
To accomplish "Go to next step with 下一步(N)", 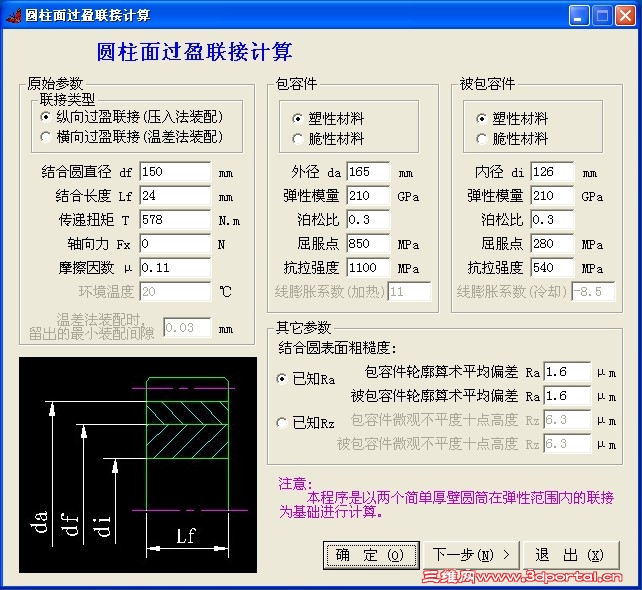I will click(x=471, y=555).
